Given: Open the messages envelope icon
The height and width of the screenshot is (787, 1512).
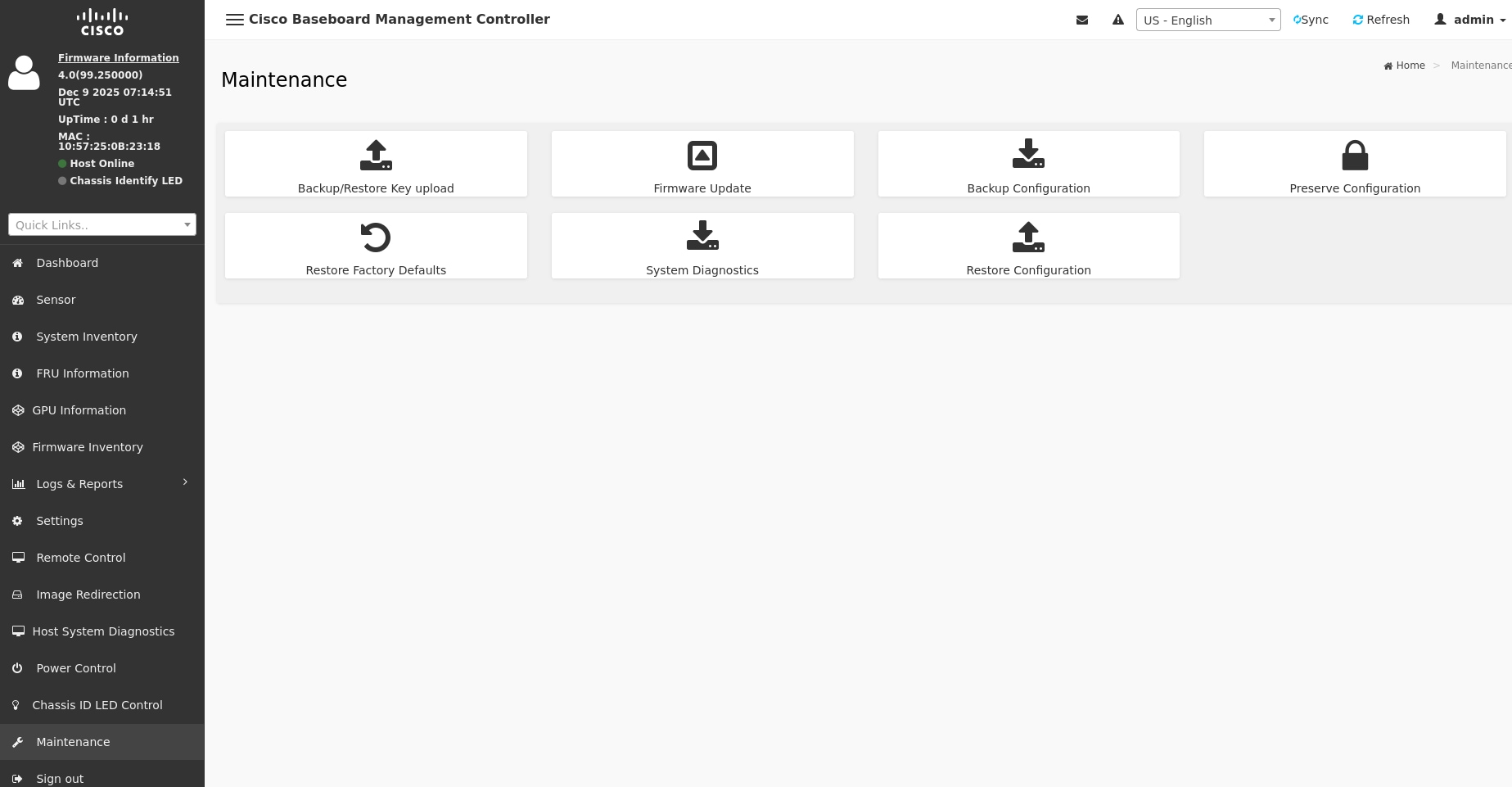Looking at the screenshot, I should (x=1082, y=20).
